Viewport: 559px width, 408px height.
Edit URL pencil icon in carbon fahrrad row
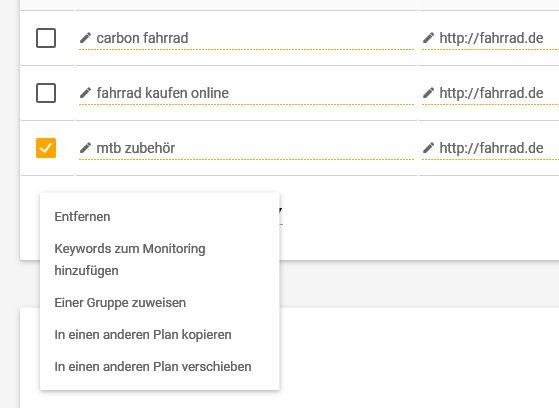428,38
